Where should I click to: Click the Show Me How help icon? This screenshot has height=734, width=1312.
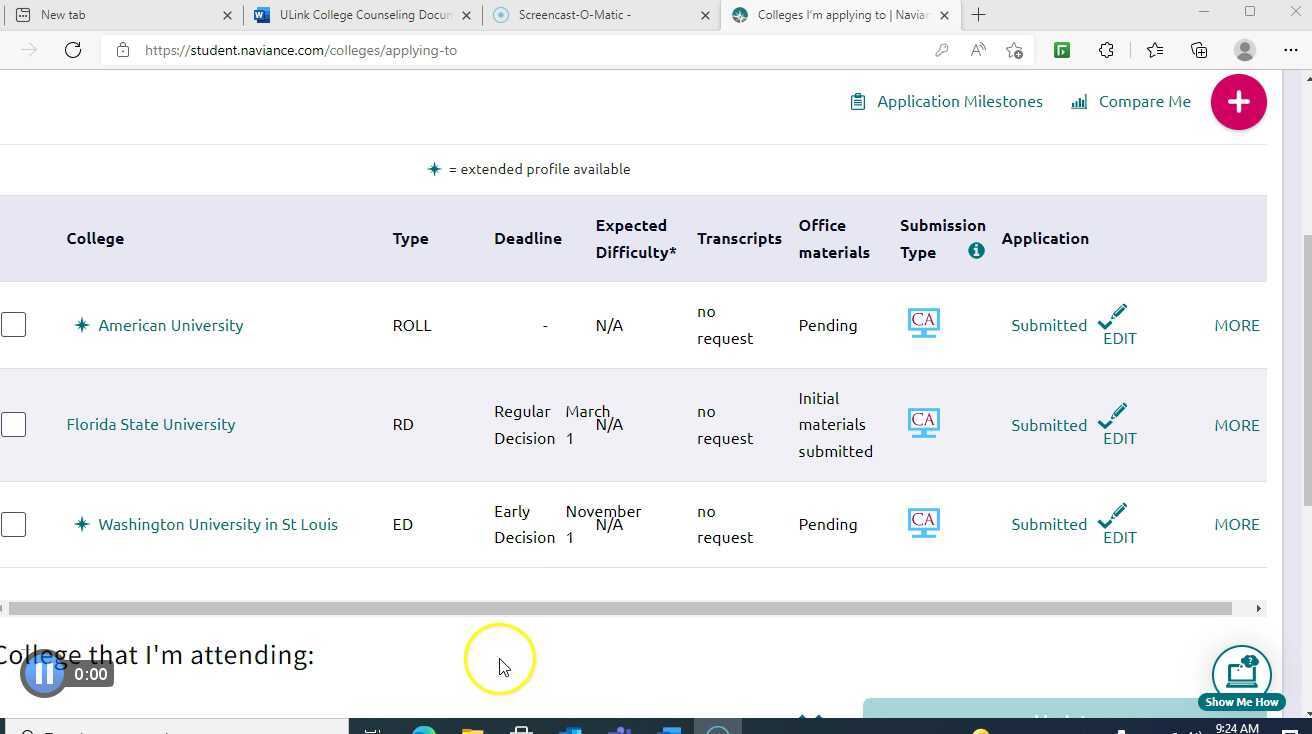[x=1241, y=677]
